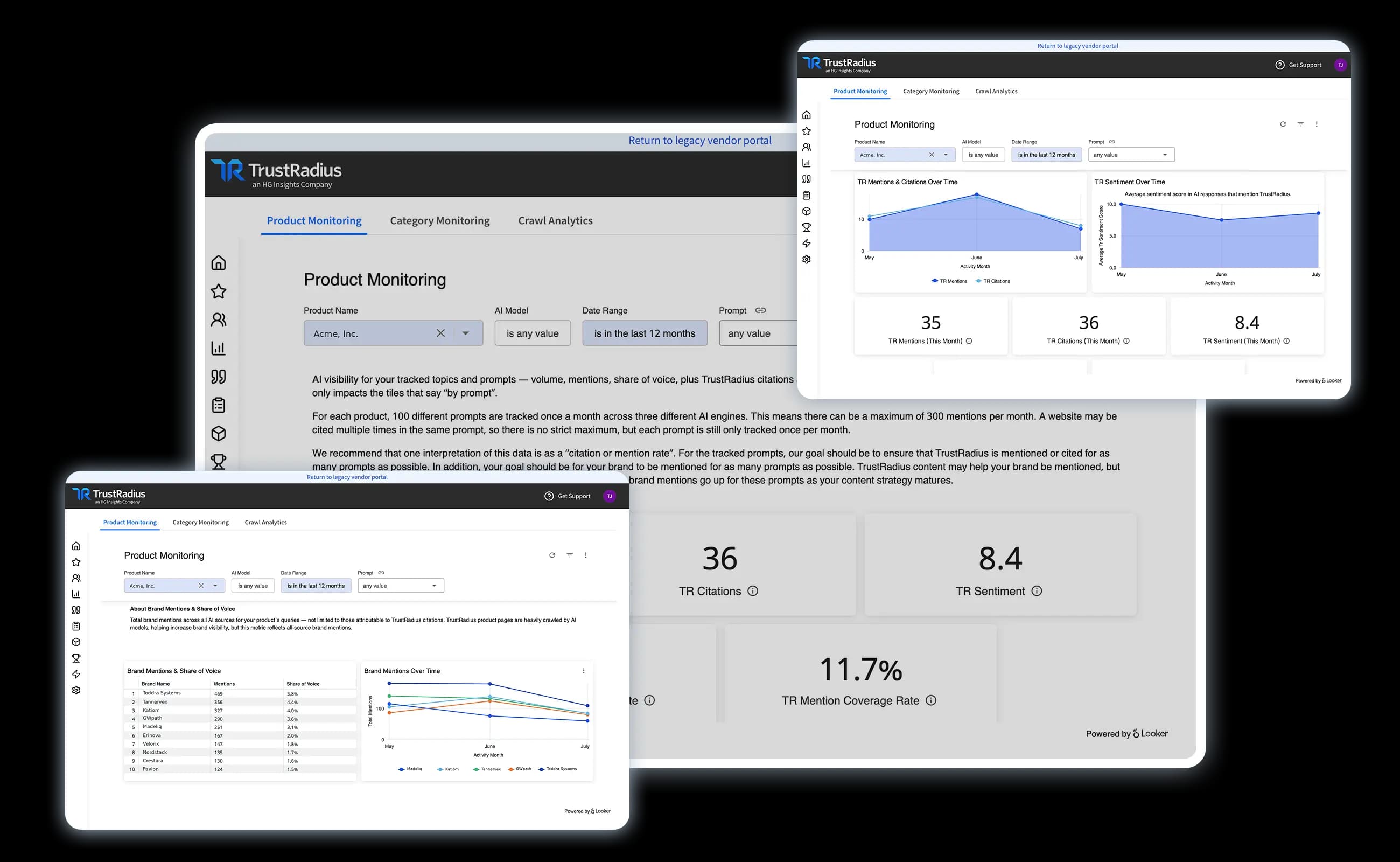This screenshot has width=1400, height=862.
Task: Select quotes icon in top-right window sidebar
Action: pos(806,179)
